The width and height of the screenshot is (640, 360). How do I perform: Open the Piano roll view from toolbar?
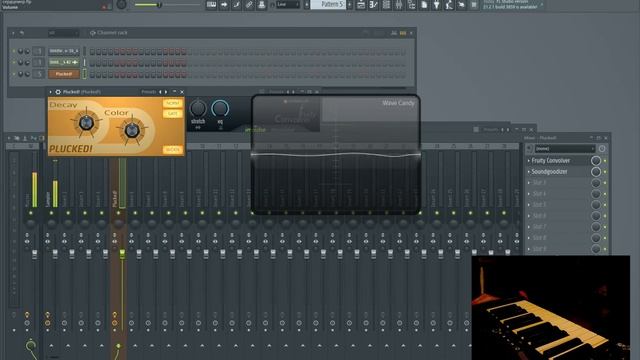[x=373, y=5]
